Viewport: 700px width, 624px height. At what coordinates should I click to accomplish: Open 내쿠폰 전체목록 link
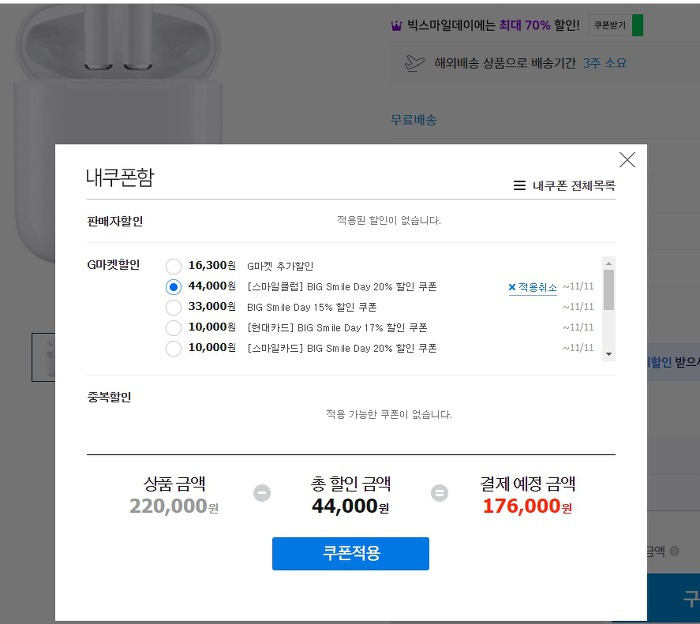574,185
